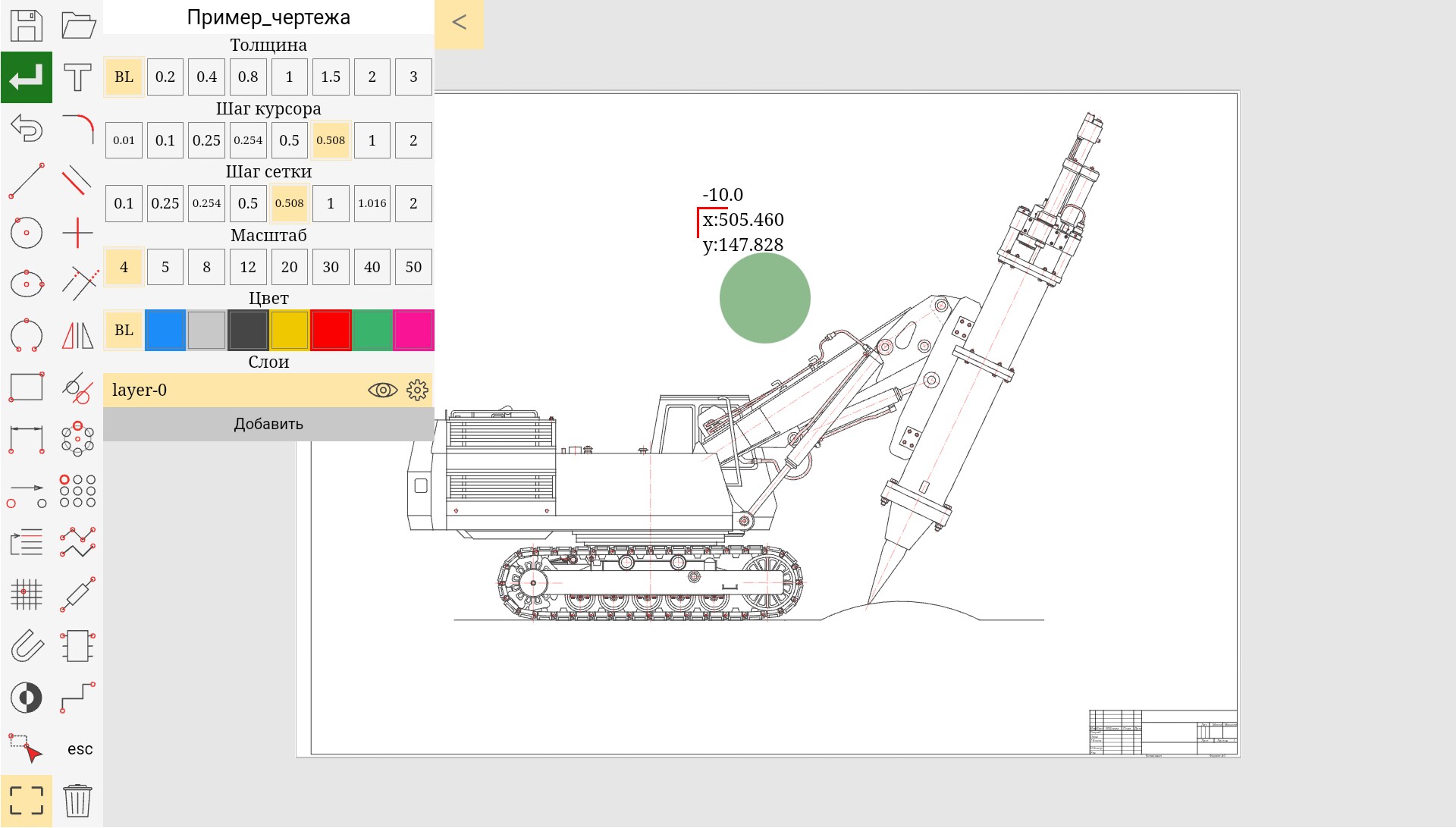Screen dimensions: 1456x828
Task: Select the Text tool
Action: [77, 77]
